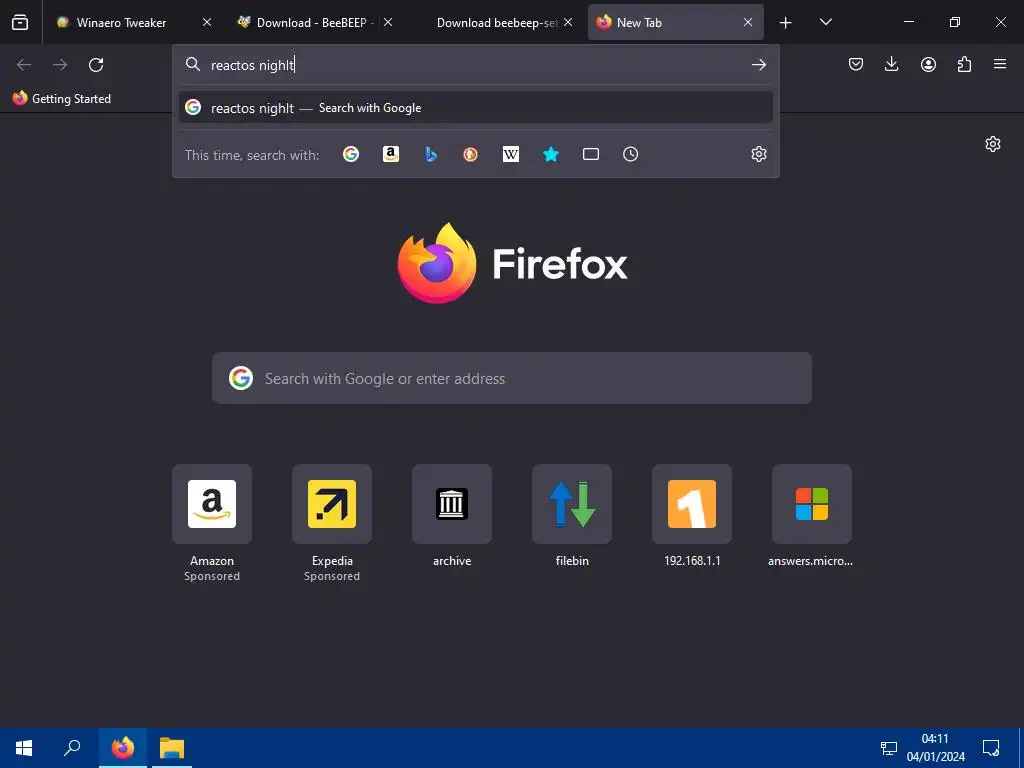Open the Firefox account menu

click(x=928, y=64)
